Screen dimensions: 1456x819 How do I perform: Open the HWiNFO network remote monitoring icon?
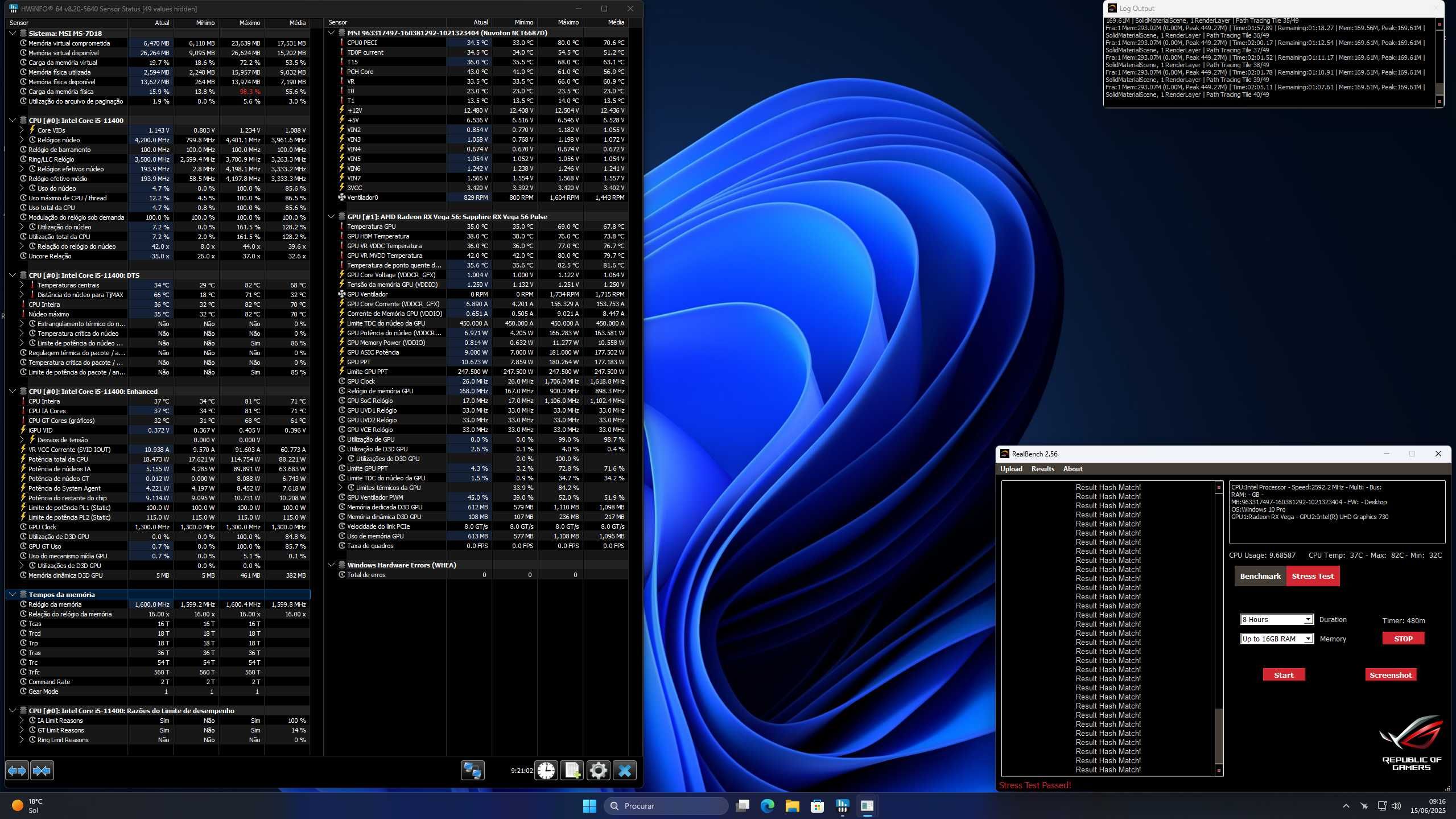[x=472, y=771]
